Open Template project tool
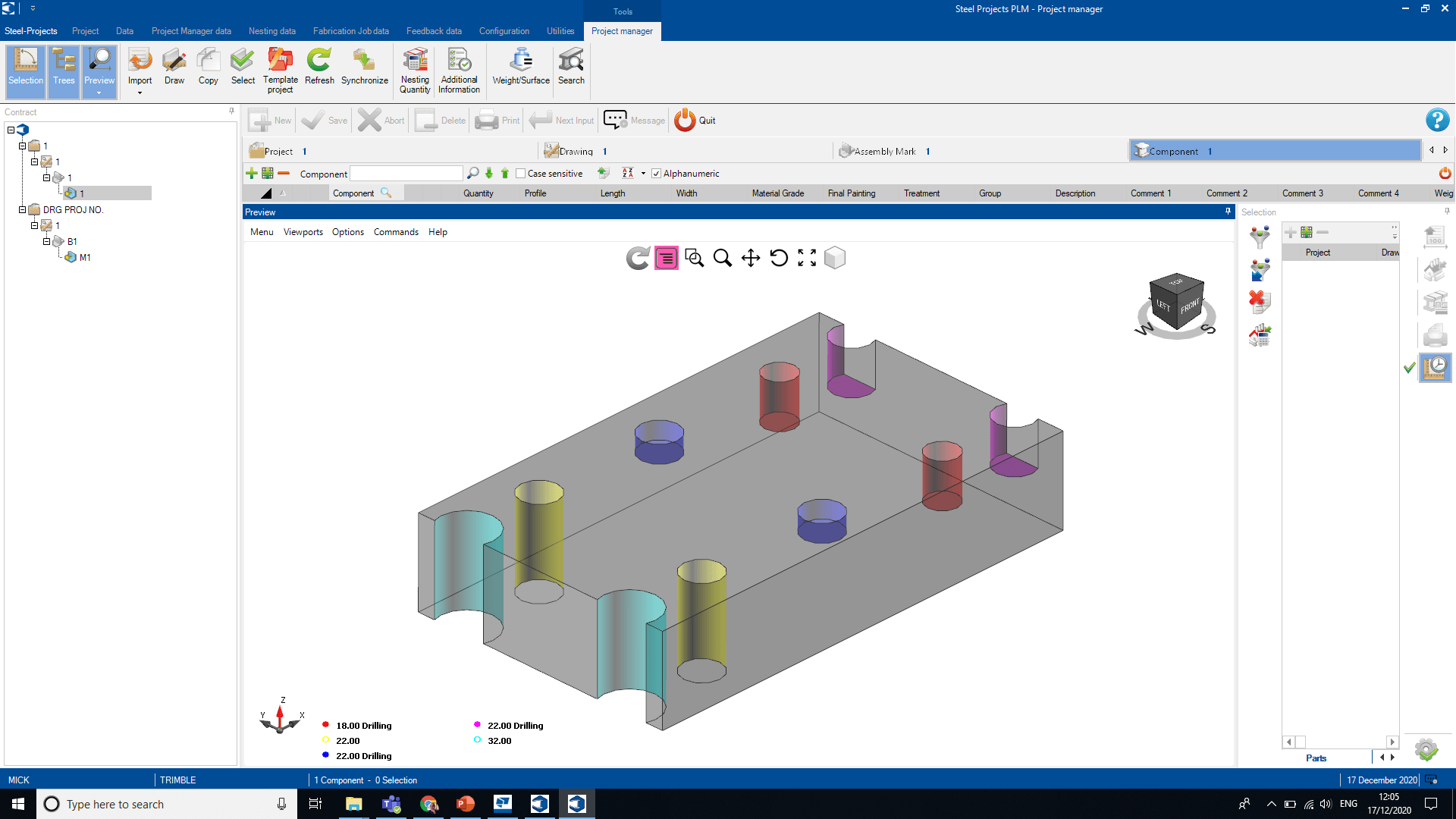 pyautogui.click(x=281, y=70)
